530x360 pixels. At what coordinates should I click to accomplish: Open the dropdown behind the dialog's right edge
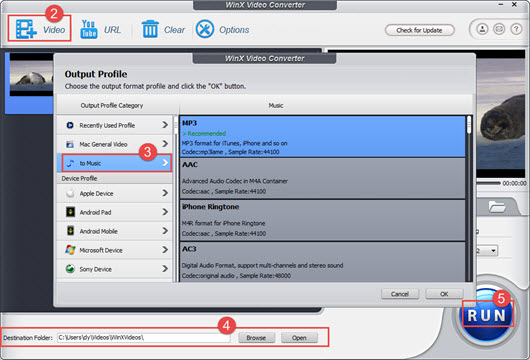tap(493, 251)
